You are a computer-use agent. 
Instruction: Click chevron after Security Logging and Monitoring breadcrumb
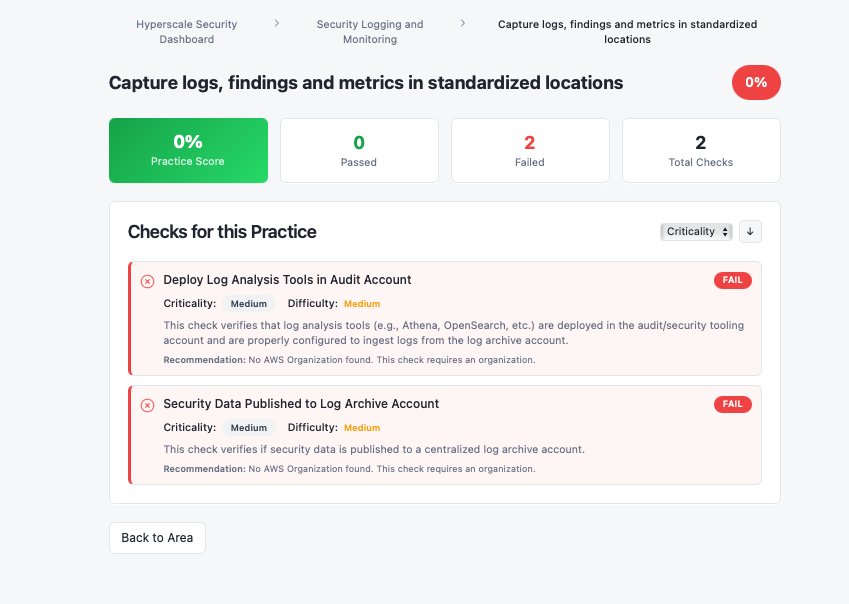462,25
